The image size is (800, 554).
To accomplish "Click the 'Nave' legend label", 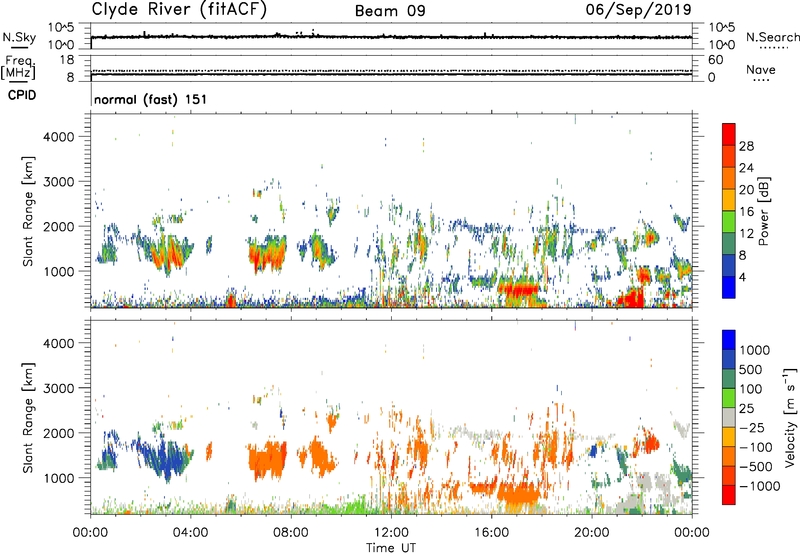I will [x=761, y=69].
